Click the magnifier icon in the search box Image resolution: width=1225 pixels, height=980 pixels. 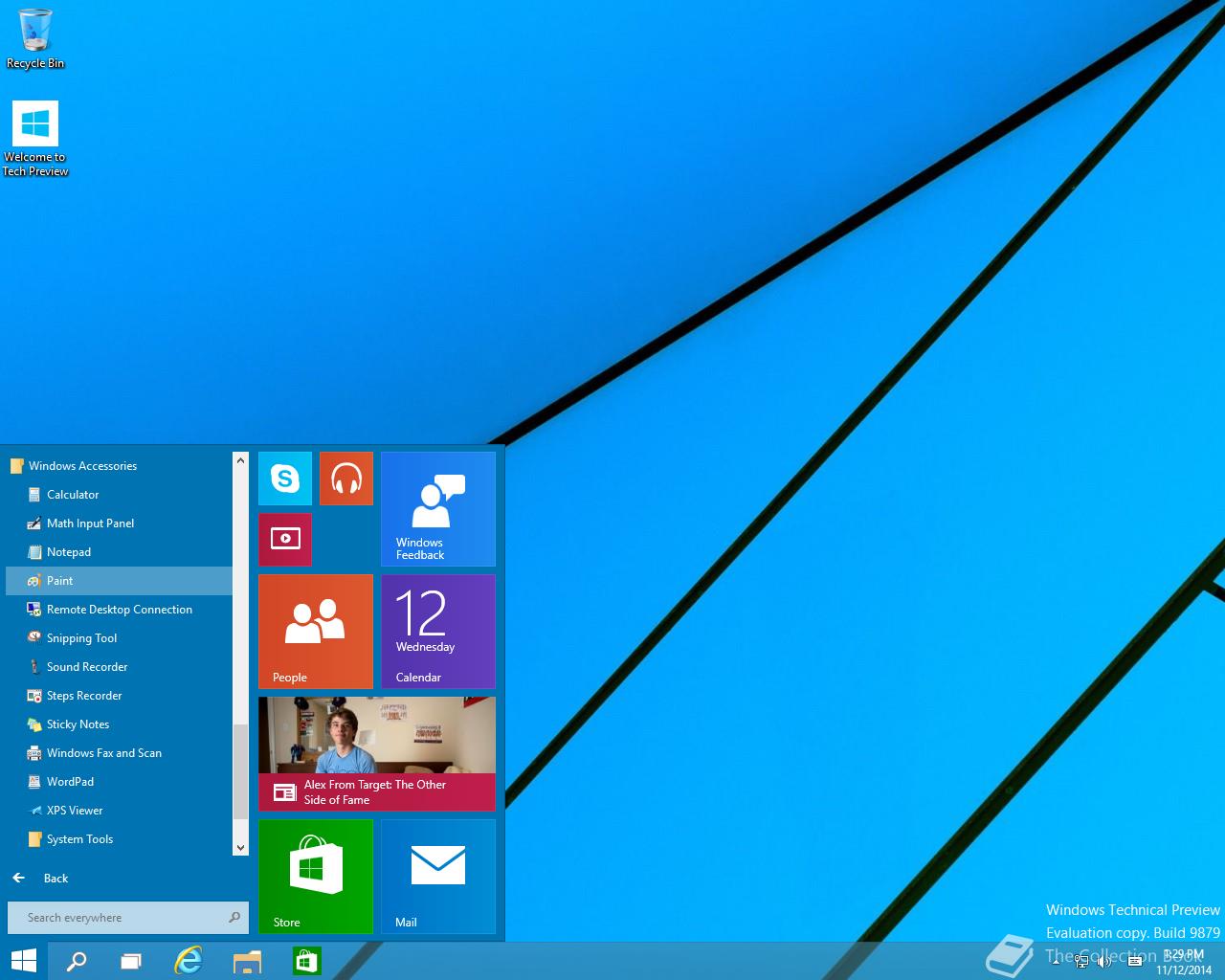pos(234,918)
